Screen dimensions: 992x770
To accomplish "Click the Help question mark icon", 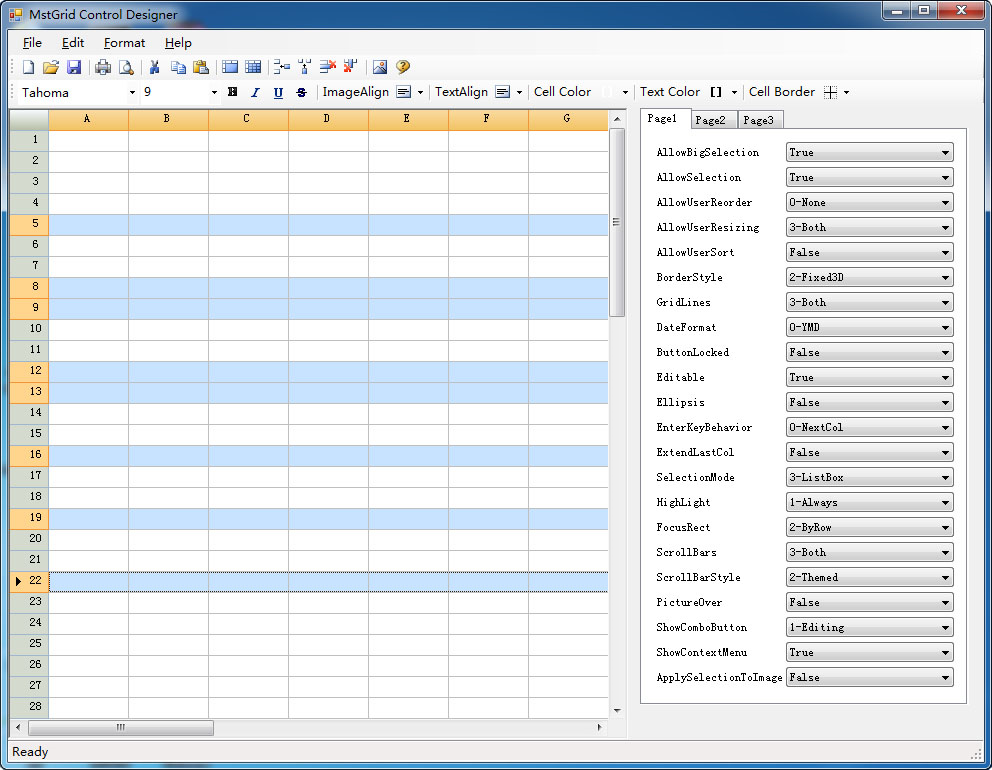I will 403,67.
